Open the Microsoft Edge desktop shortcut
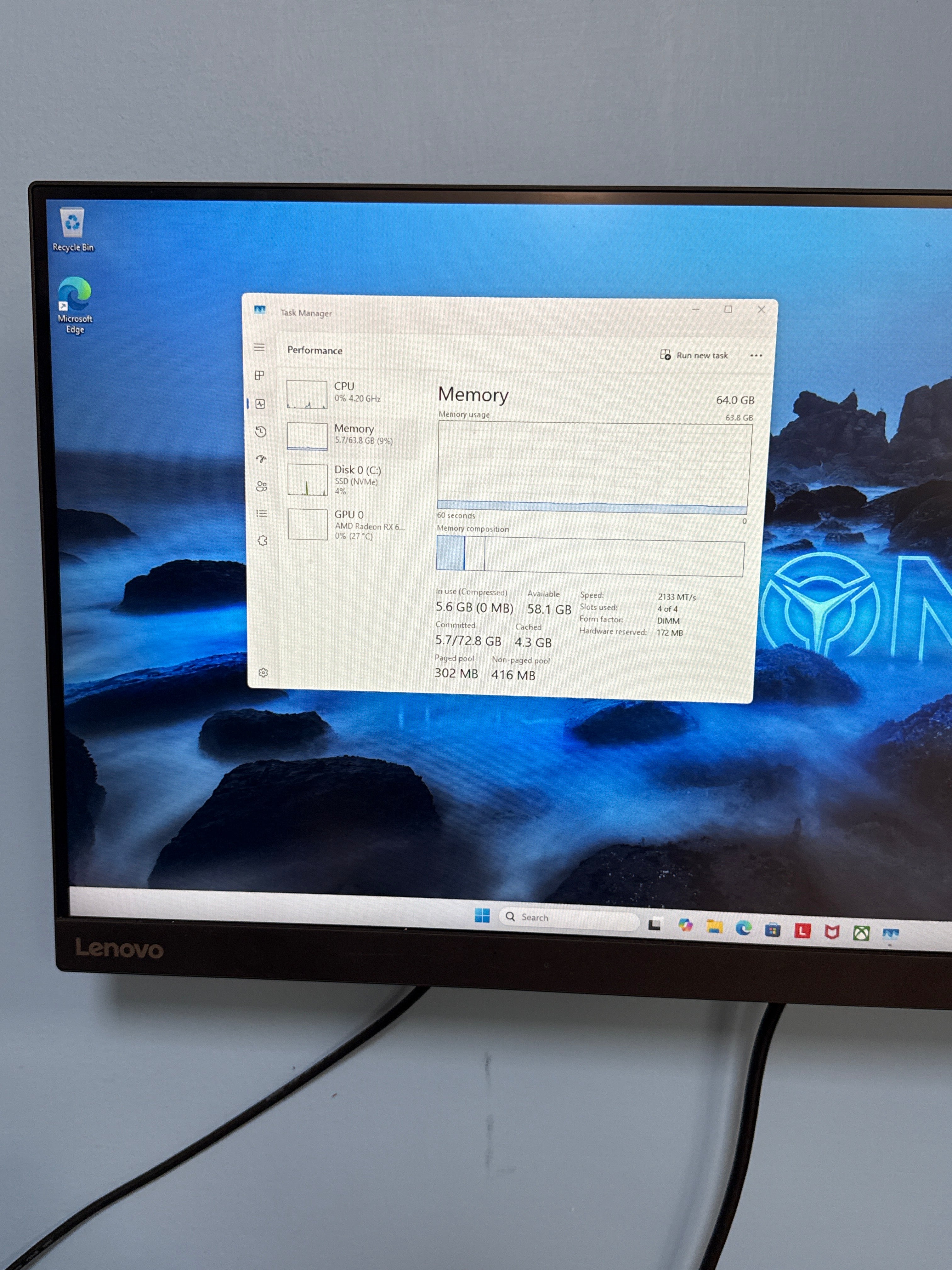 click(x=75, y=305)
